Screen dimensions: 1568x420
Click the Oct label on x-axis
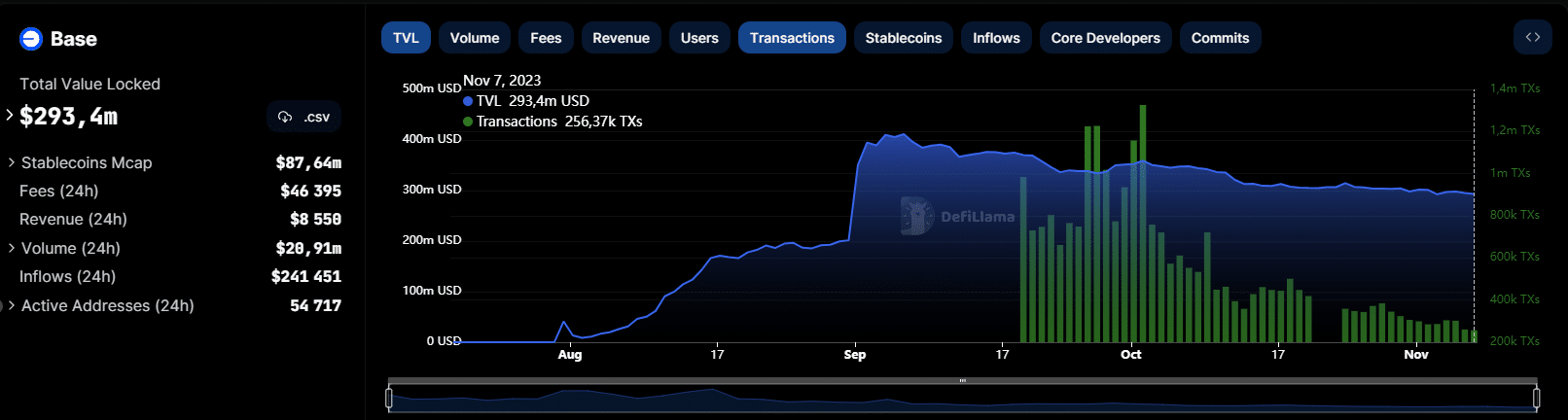[x=1131, y=354]
